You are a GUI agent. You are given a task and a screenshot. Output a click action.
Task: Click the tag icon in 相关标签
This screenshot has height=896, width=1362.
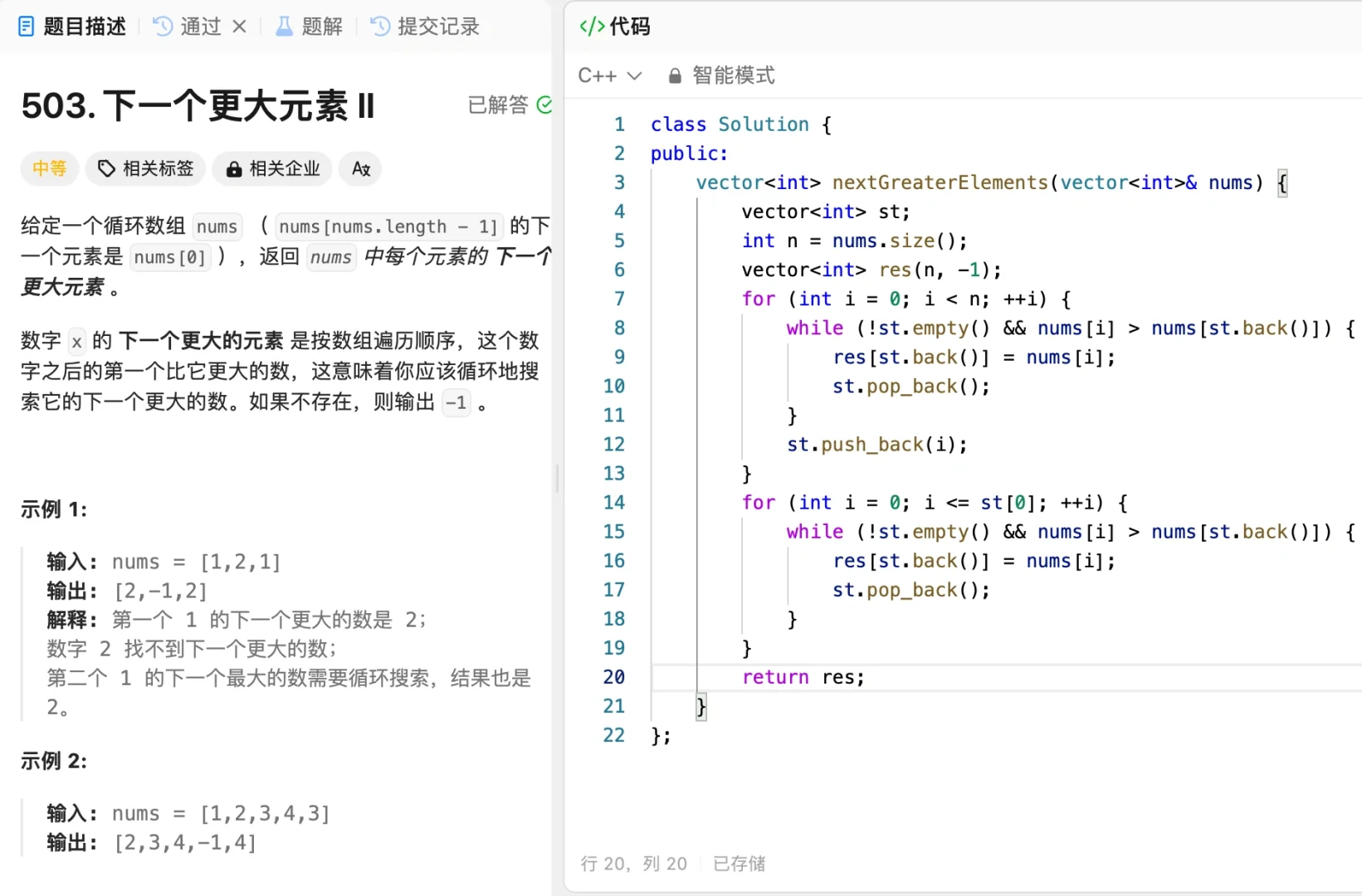pos(106,168)
